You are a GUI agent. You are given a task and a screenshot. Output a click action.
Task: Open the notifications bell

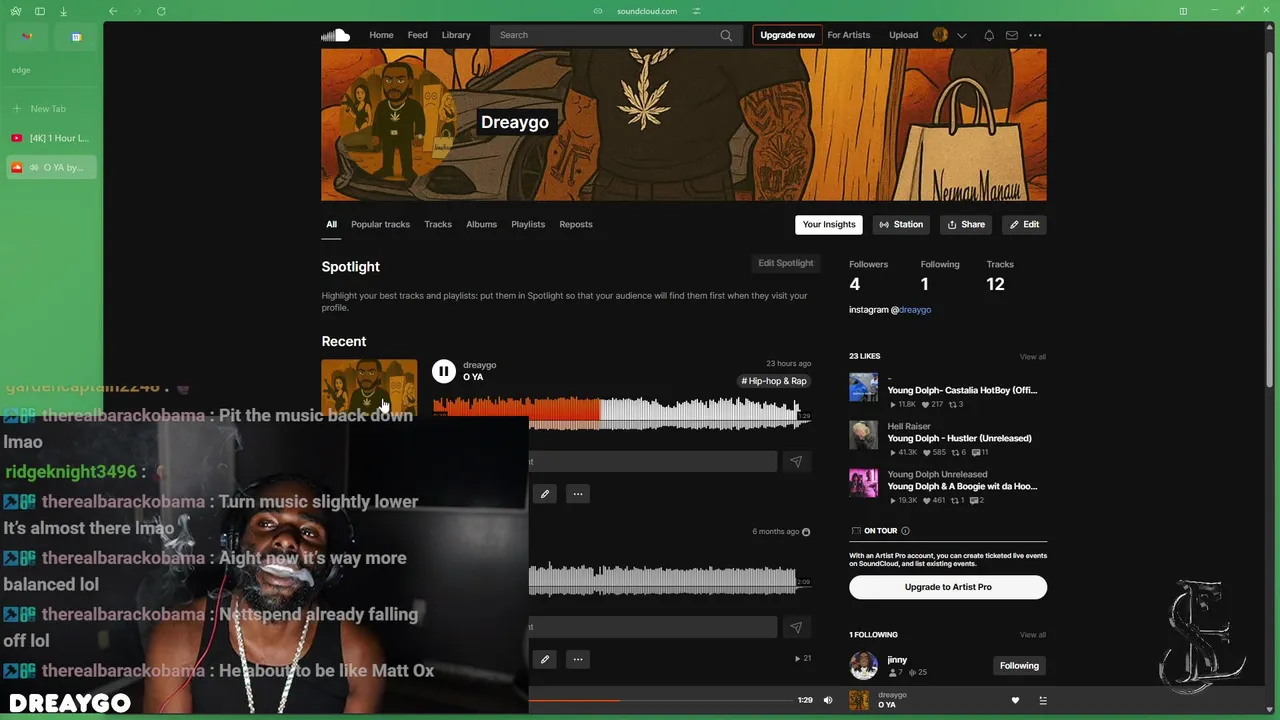pos(989,35)
